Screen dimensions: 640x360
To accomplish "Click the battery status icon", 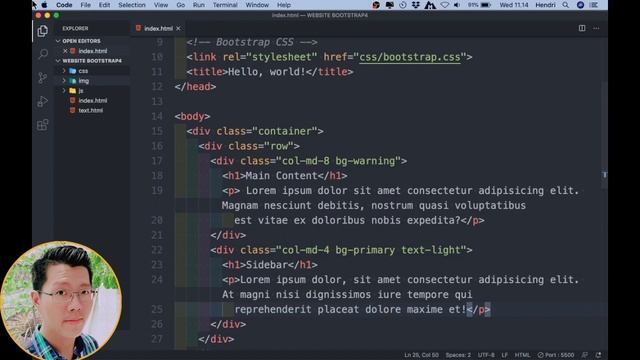I will 486,5.
